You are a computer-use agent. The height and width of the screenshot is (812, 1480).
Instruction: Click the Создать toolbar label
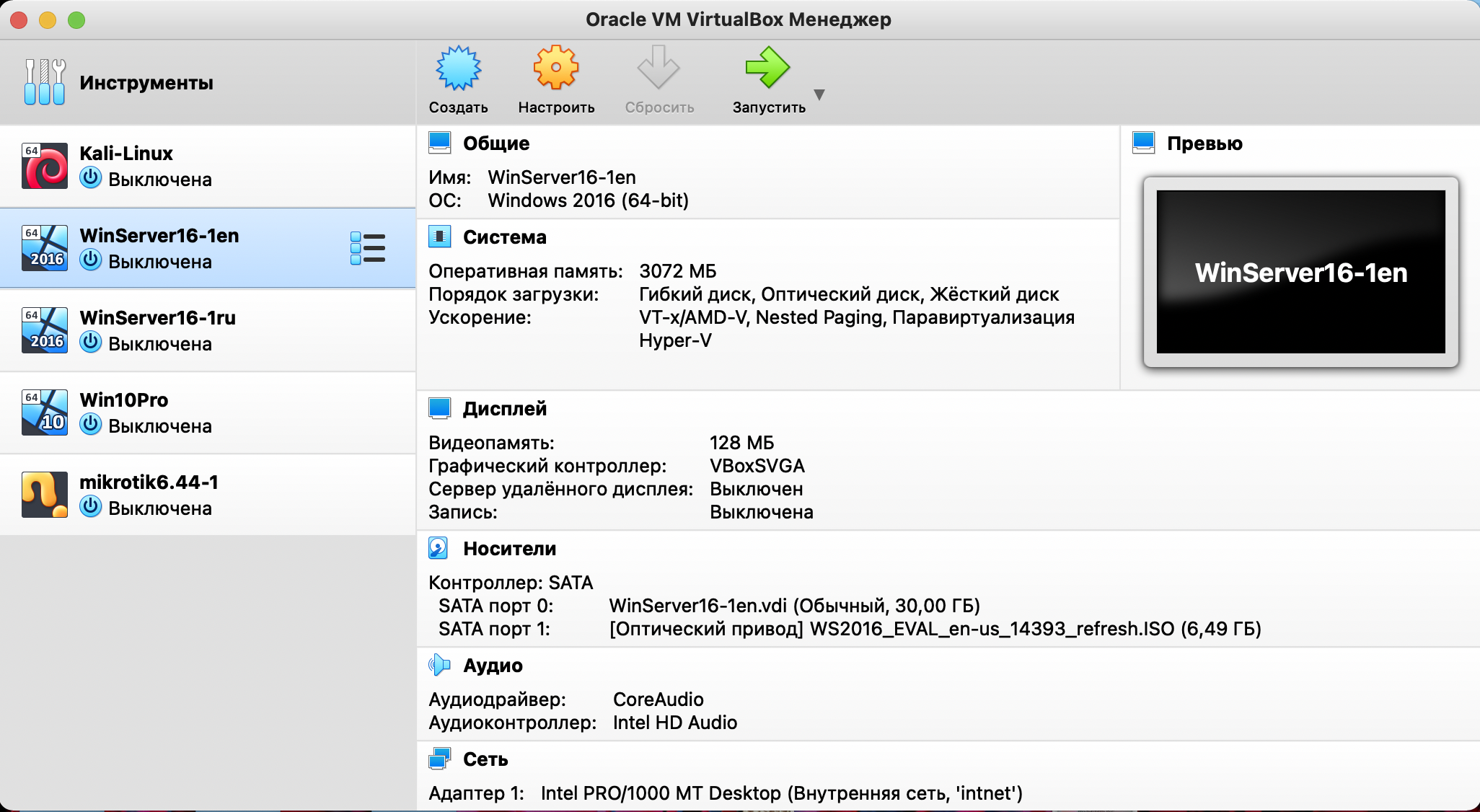pyautogui.click(x=459, y=107)
